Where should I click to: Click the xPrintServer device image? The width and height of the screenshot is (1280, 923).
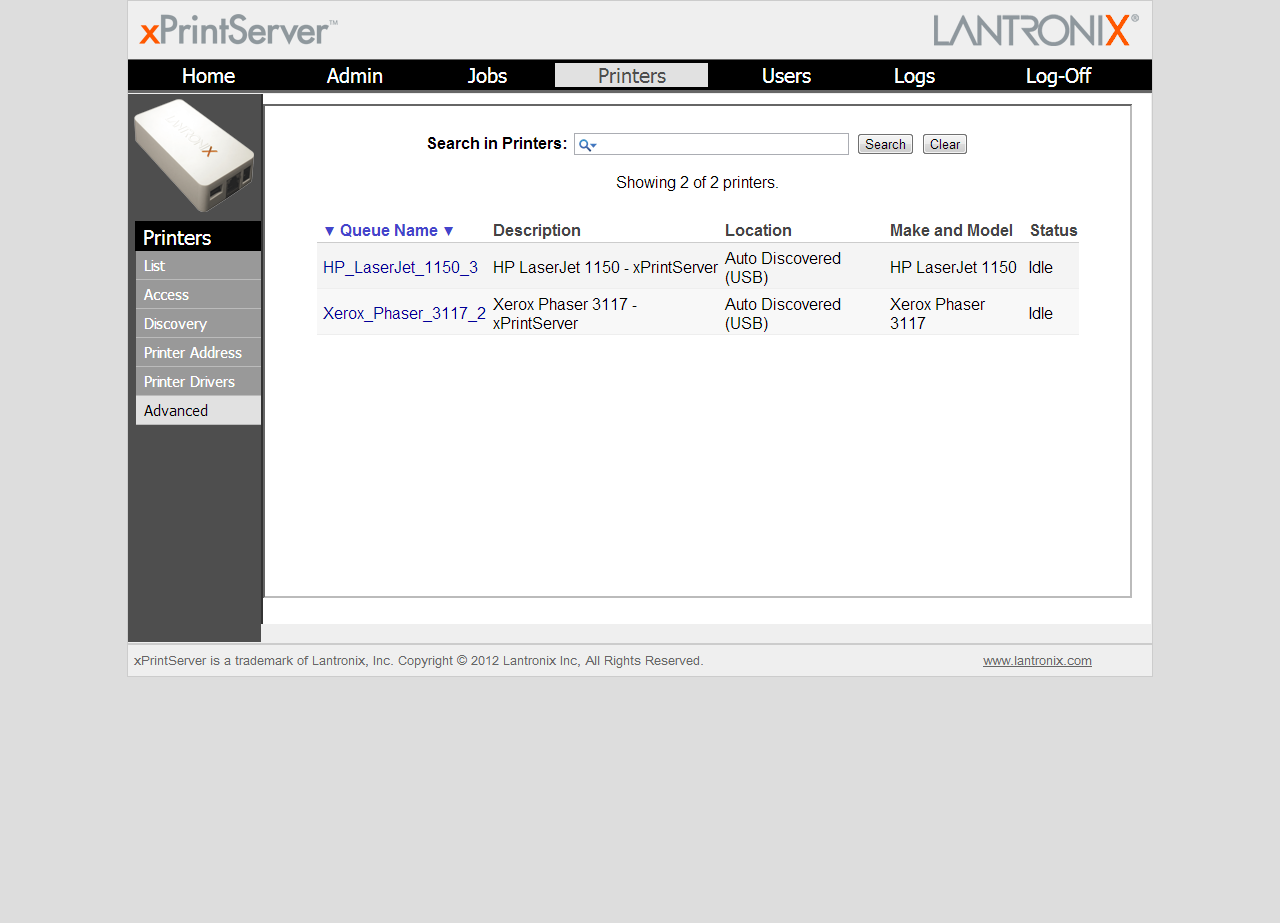coord(194,155)
